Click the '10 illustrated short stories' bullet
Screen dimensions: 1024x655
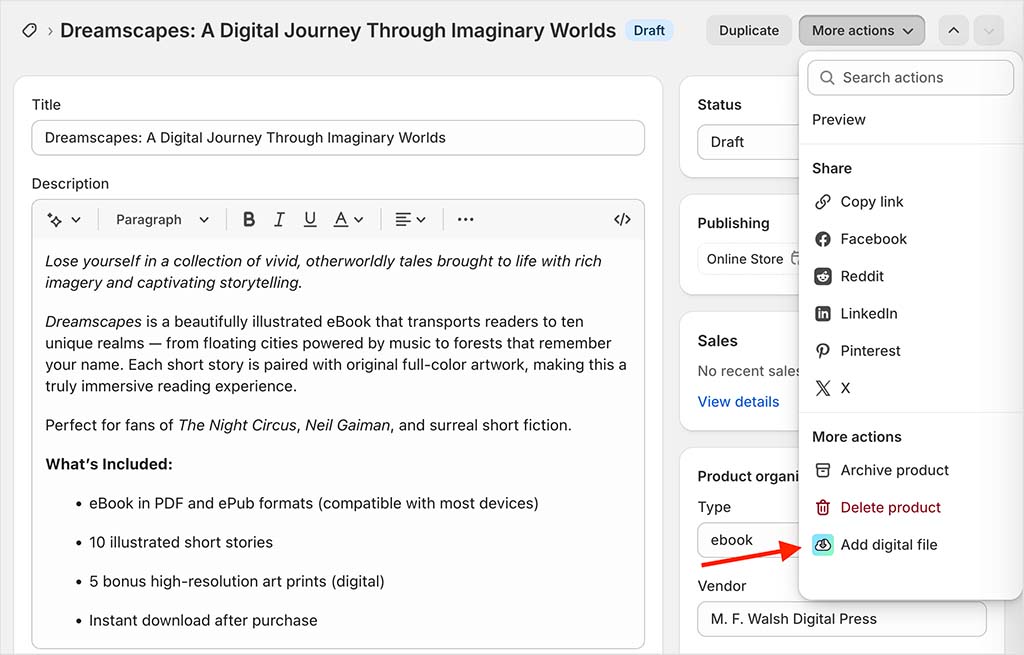pyautogui.click(x=181, y=543)
